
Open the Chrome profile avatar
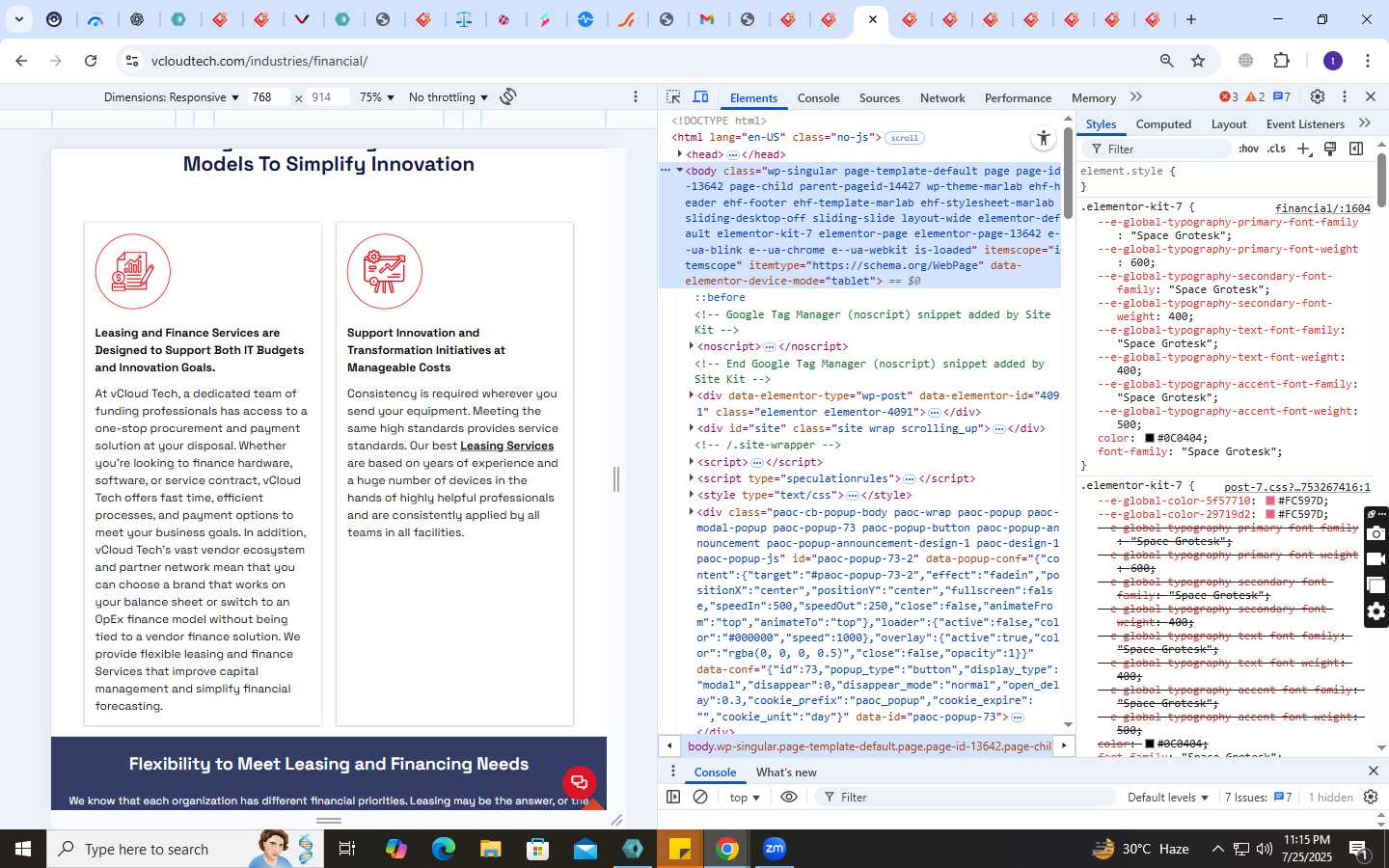pyautogui.click(x=1333, y=61)
